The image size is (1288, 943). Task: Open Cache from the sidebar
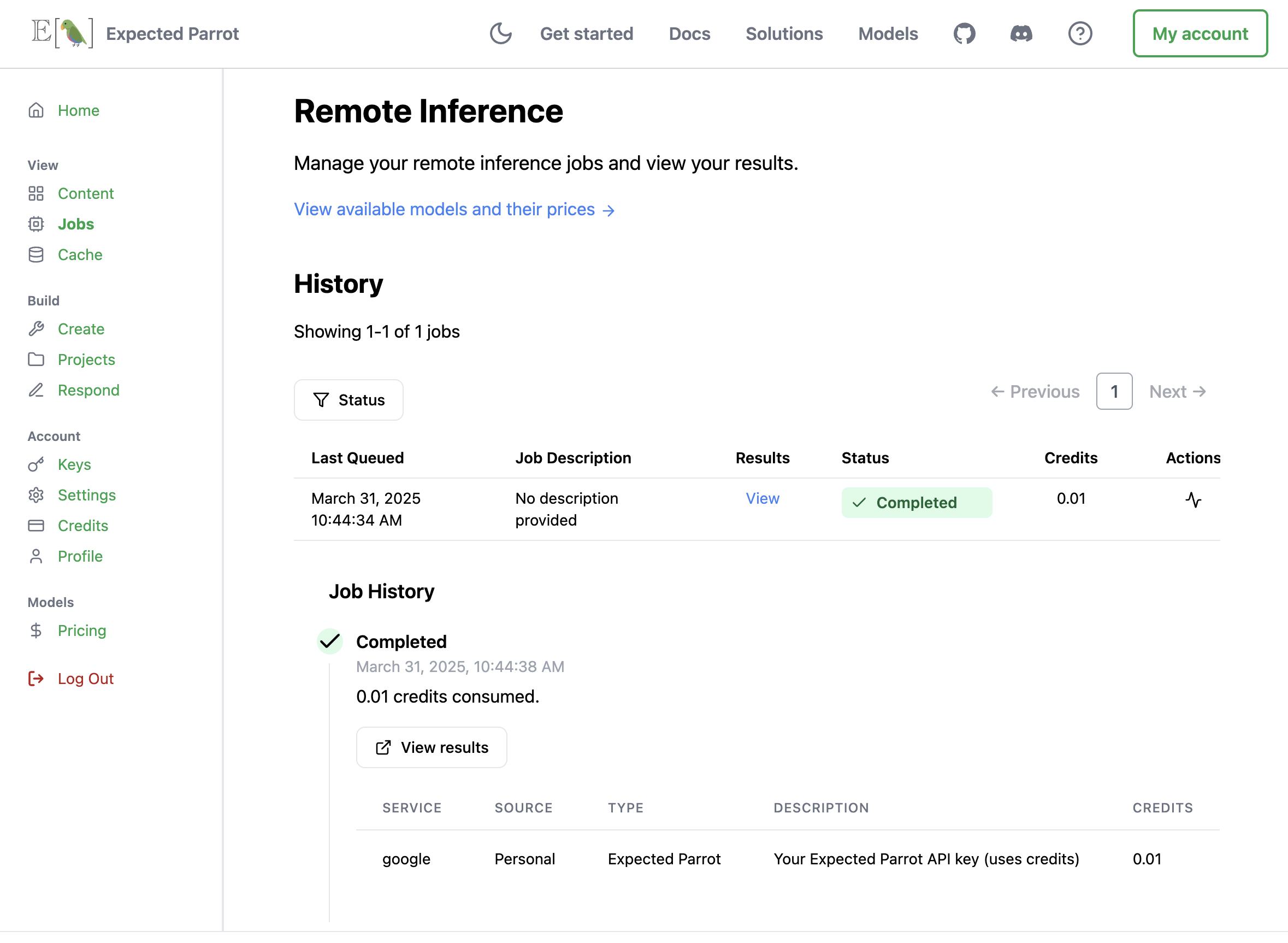point(80,255)
